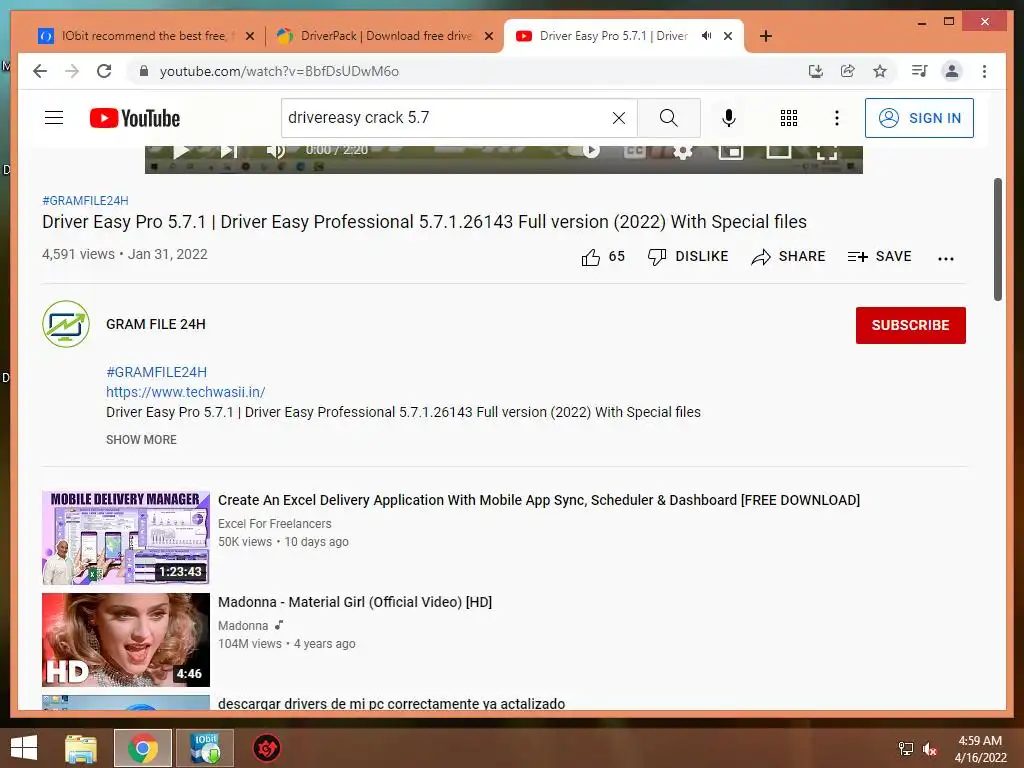This screenshot has height=768, width=1024.
Task: Select the Driver Easy Pro YouTube tab
Action: (613, 36)
